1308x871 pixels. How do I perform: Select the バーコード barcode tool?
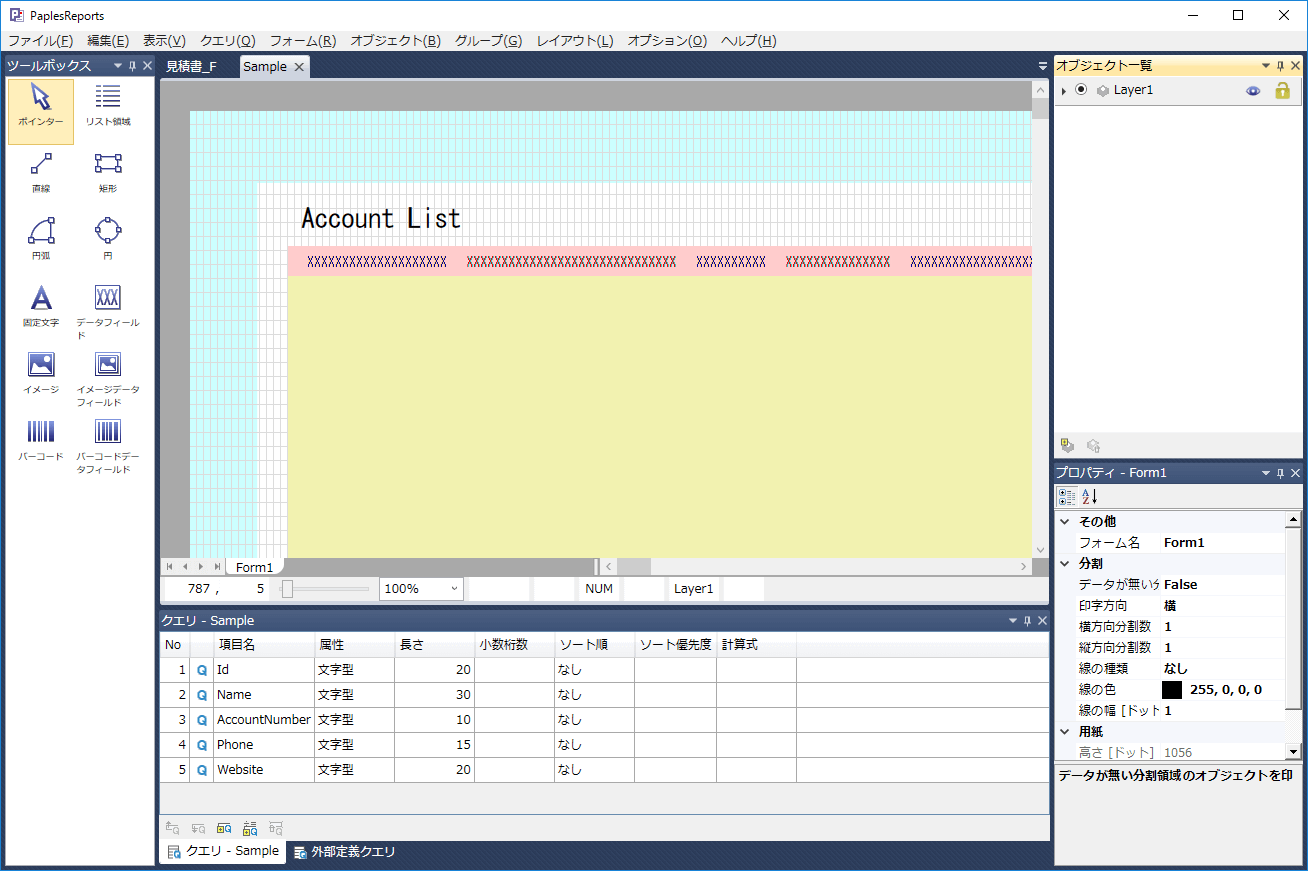41,440
